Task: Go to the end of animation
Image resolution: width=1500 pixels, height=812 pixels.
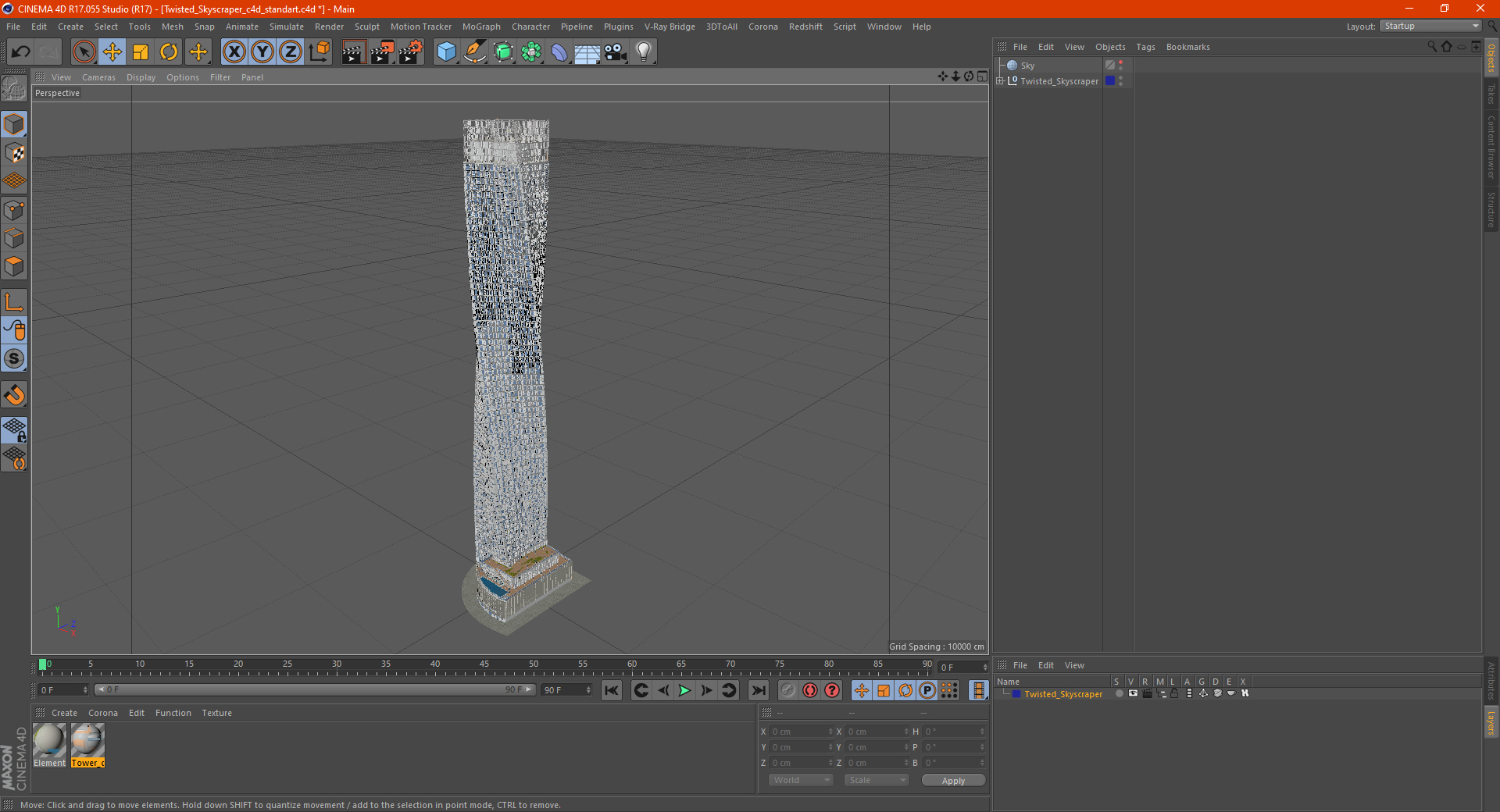Action: 758,690
